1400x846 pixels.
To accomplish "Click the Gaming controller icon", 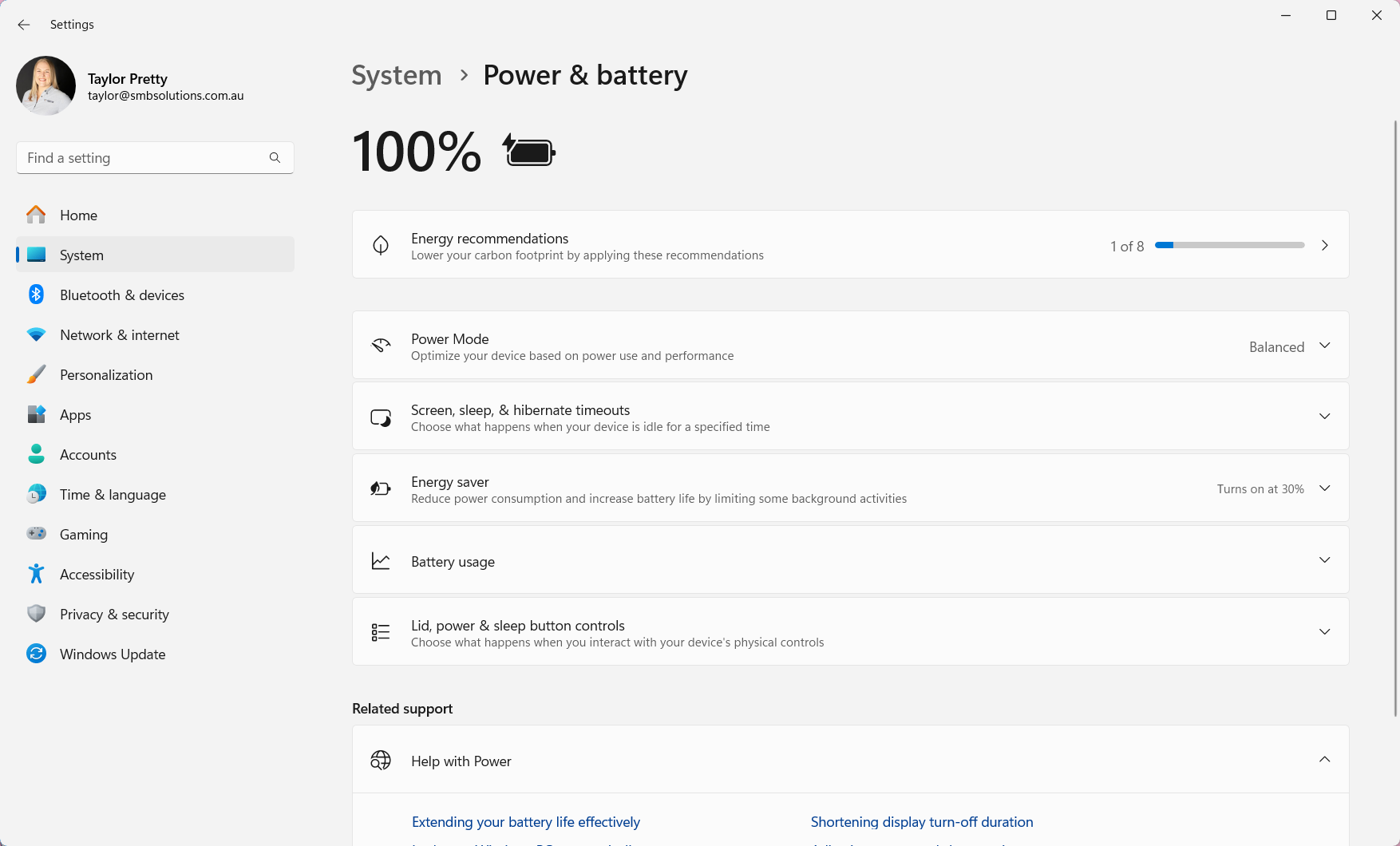I will coord(36,533).
